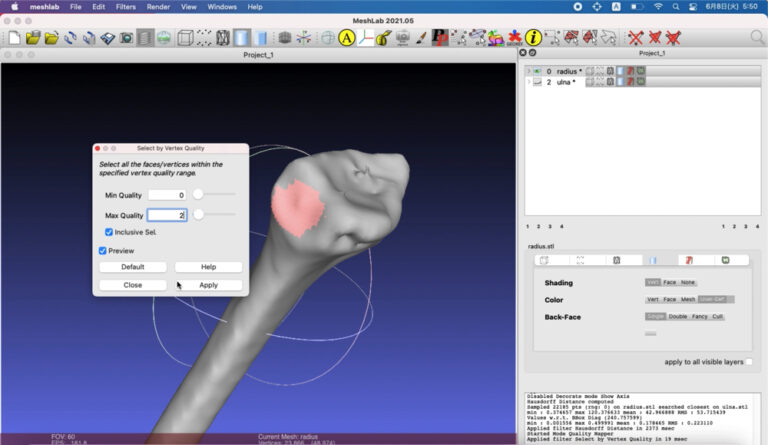Uncheck the Inclusive Sel. checkbox
The height and width of the screenshot is (445, 768).
[x=110, y=232]
